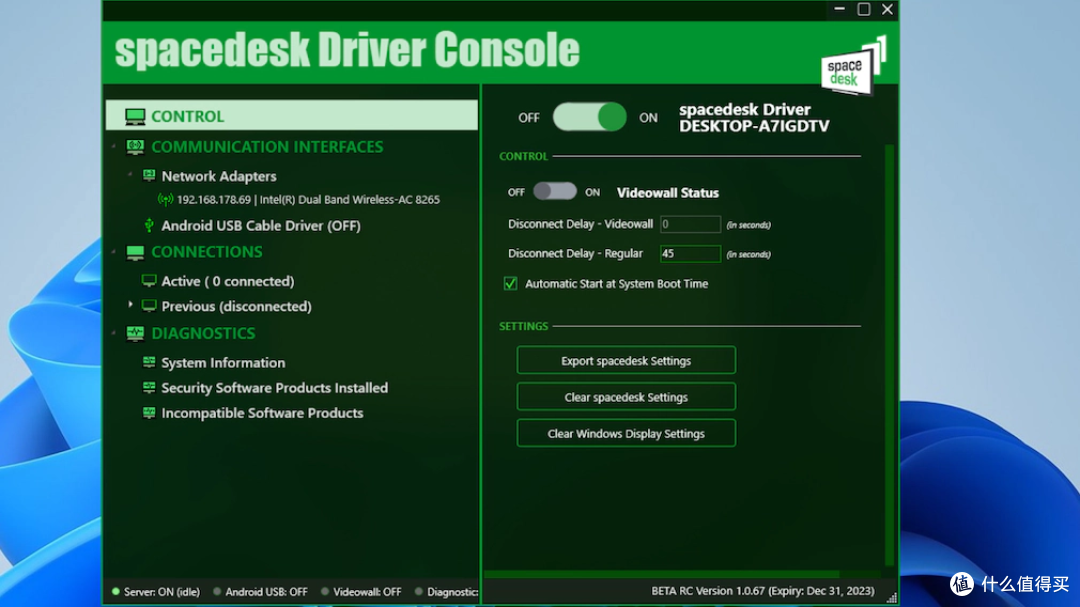The width and height of the screenshot is (1080, 607).
Task: Click the System Information icon
Action: click(x=149, y=362)
